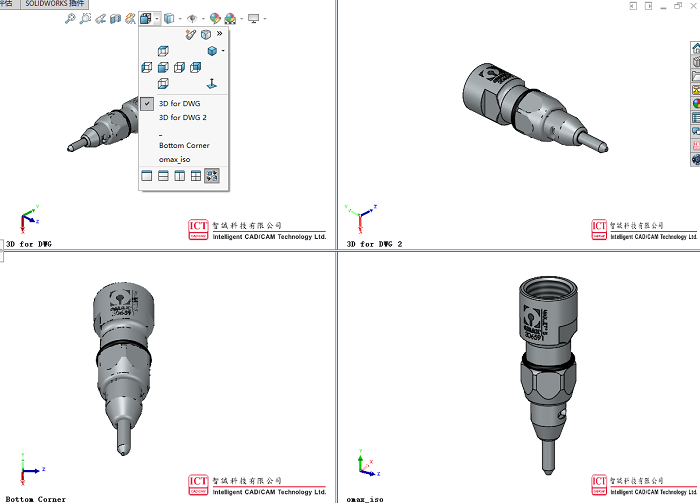Open SOLIDWORKS Resources home task pane tab
The image size is (700, 503).
[x=696, y=48]
